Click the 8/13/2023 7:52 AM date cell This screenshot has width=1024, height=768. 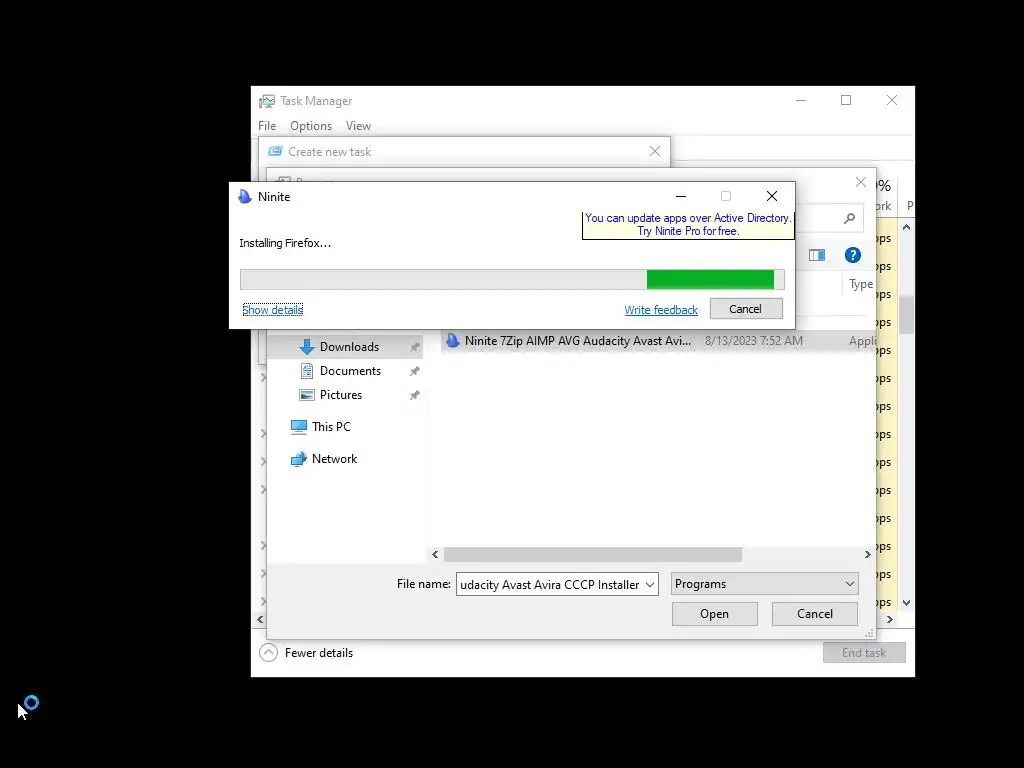tap(754, 341)
